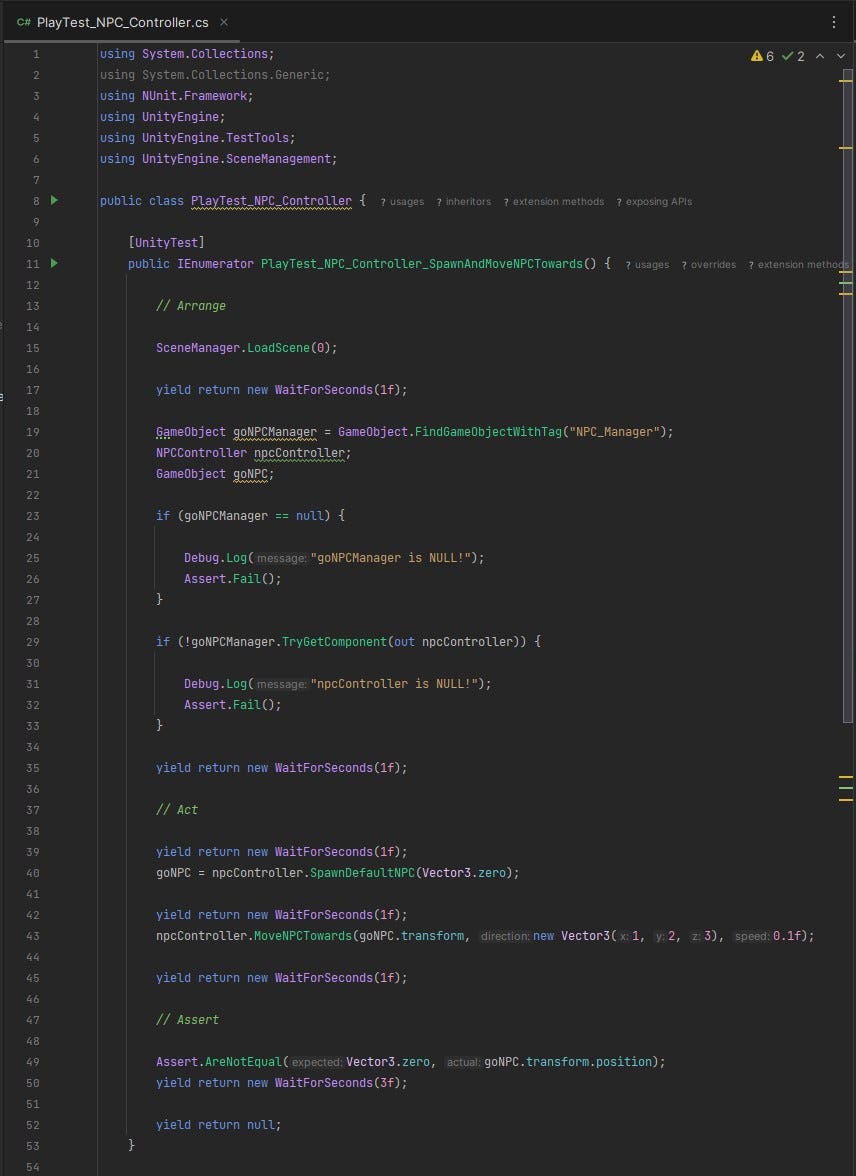Click SpawnDefaultNPC method call
Viewport: 856px width, 1176px height.
click(x=362, y=873)
